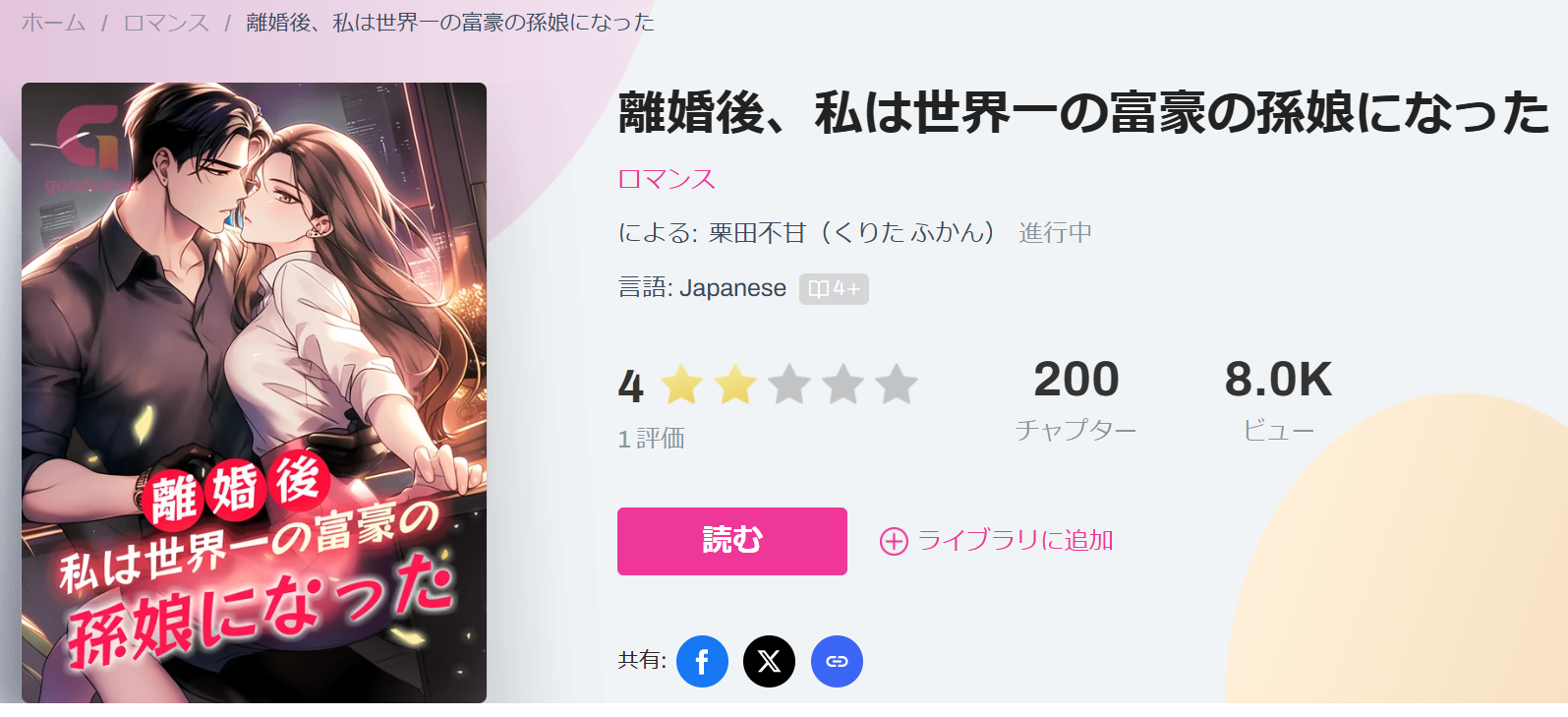Screen dimensions: 1568x717
Task: Share the novel on X
Action: (769, 661)
